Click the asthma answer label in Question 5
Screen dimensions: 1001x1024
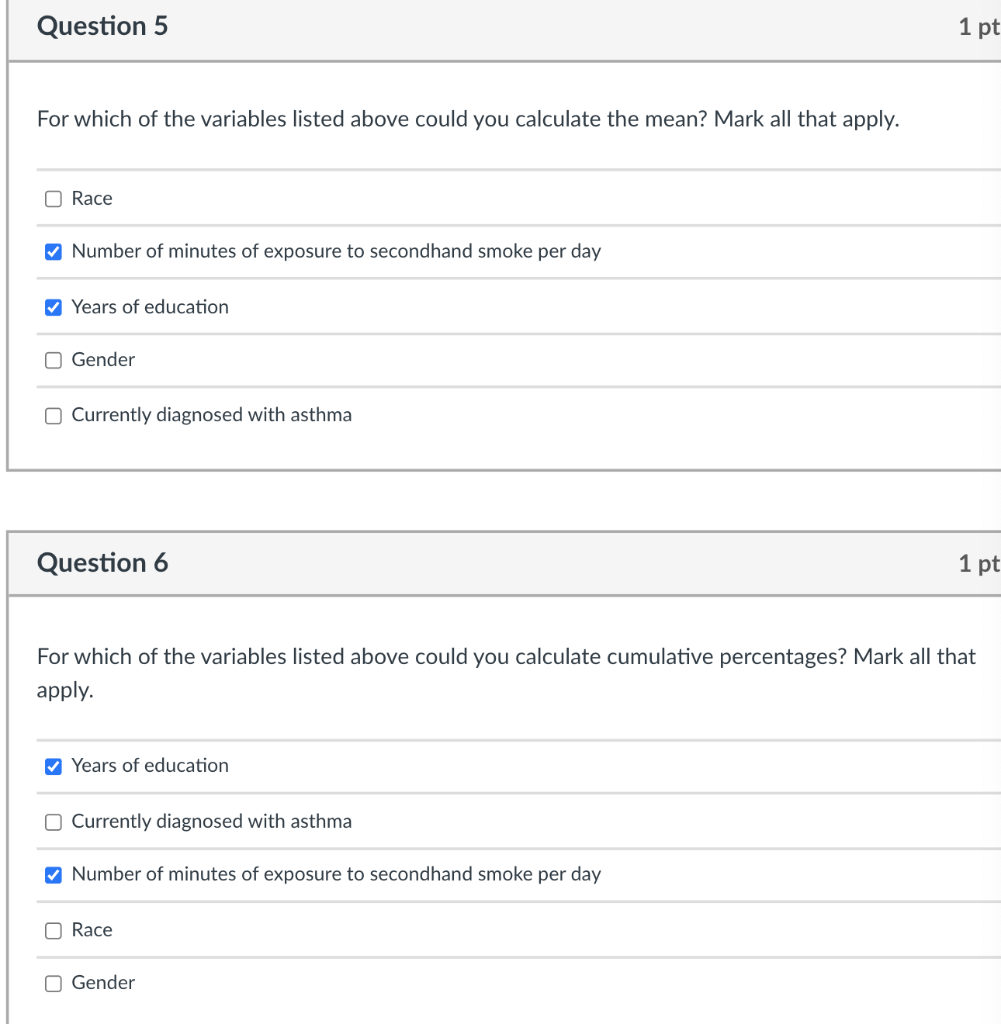[x=210, y=415]
